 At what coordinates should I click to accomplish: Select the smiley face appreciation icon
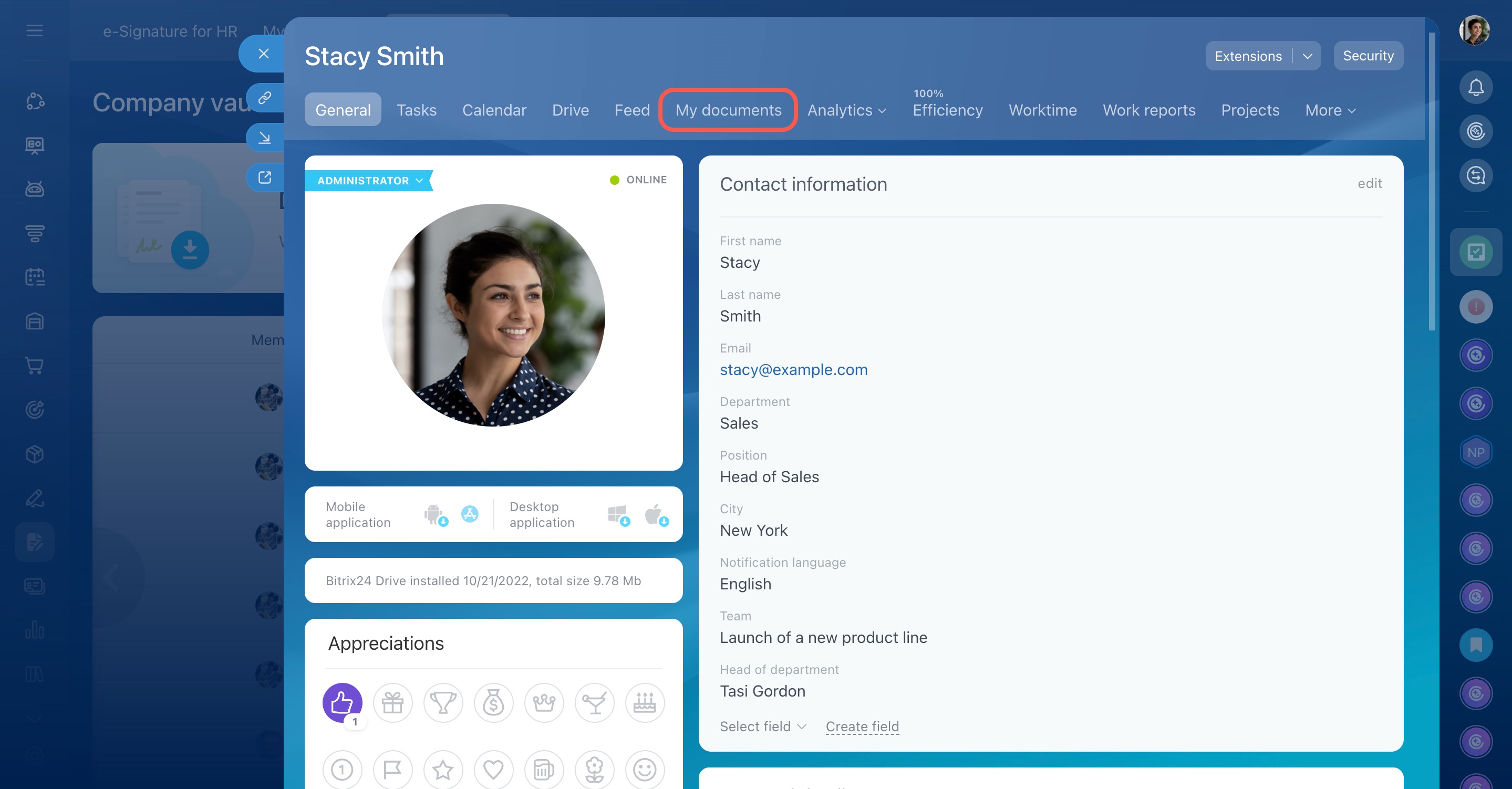point(645,769)
